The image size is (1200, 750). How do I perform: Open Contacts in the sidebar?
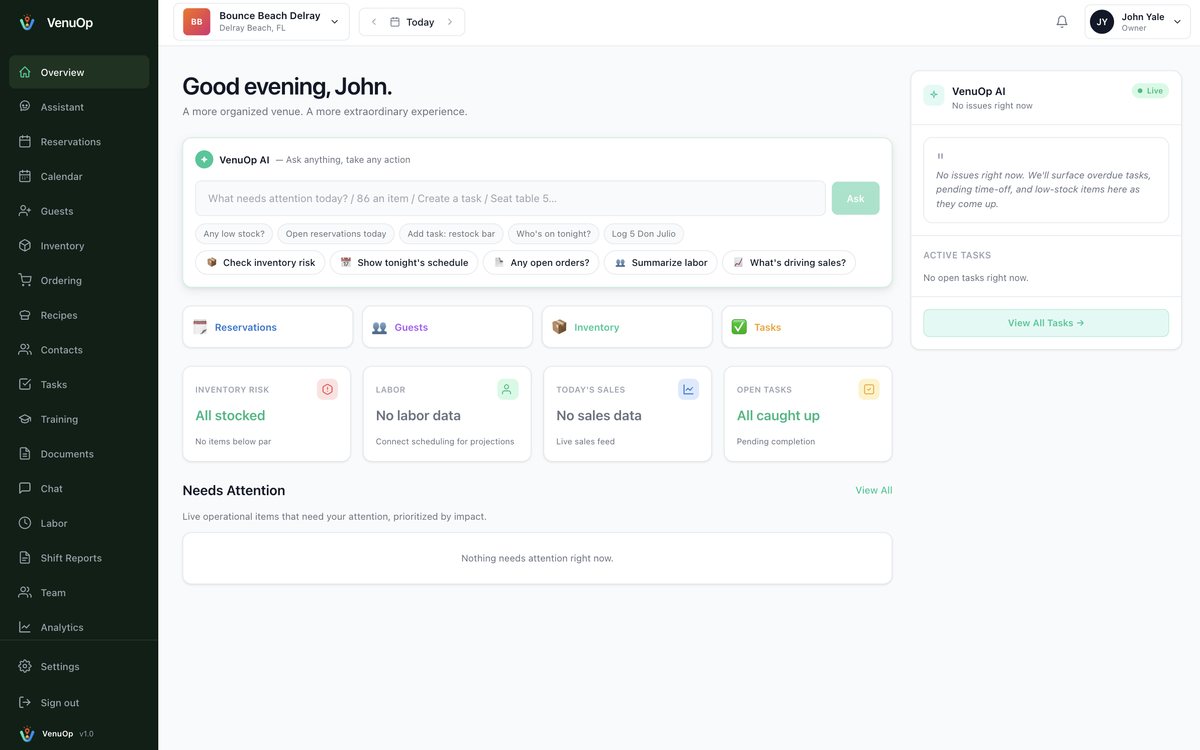click(x=79, y=350)
